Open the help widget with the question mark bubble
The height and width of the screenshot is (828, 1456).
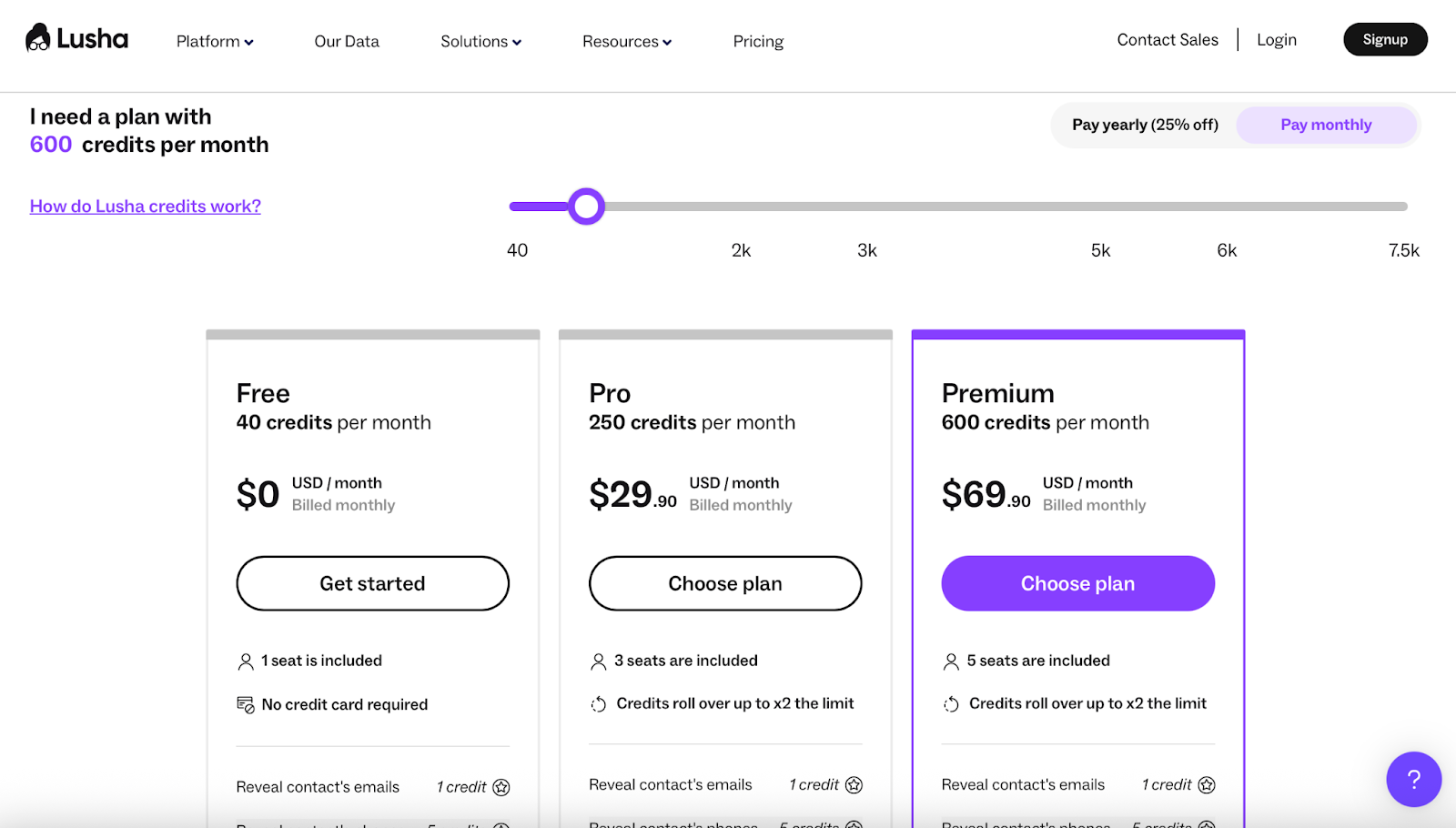pos(1412,779)
